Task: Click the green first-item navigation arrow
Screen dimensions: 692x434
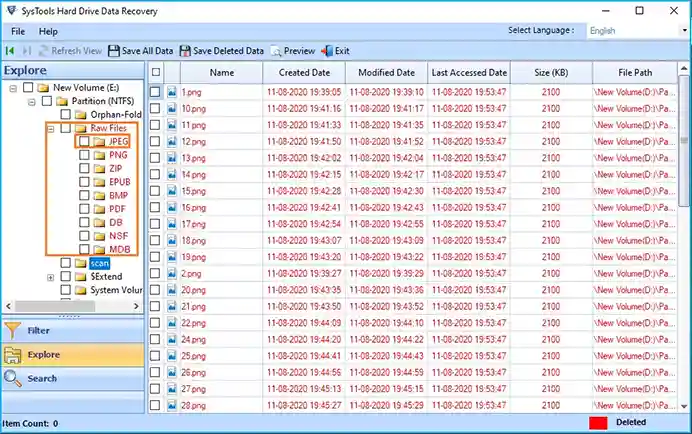Action: (x=10, y=51)
